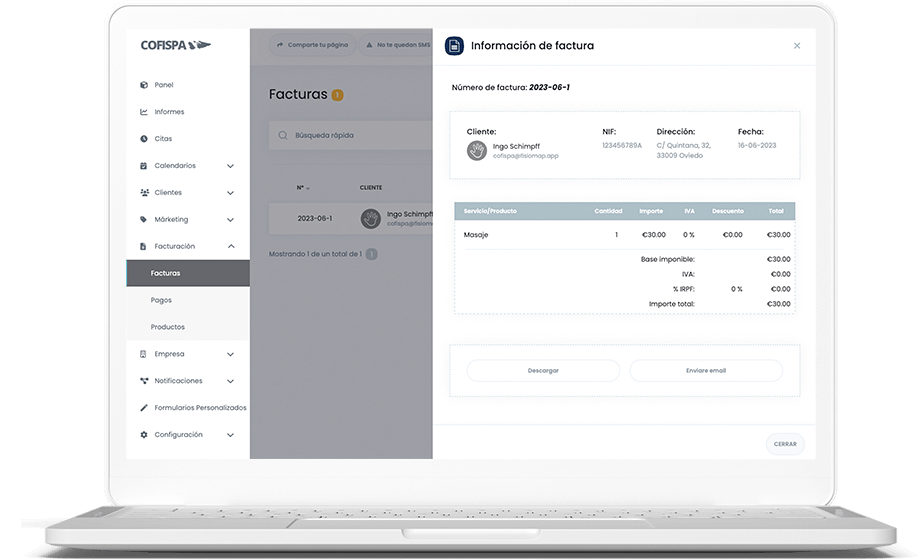Click the Citas clock icon
This screenshot has height=560, width=920.
pos(144,139)
